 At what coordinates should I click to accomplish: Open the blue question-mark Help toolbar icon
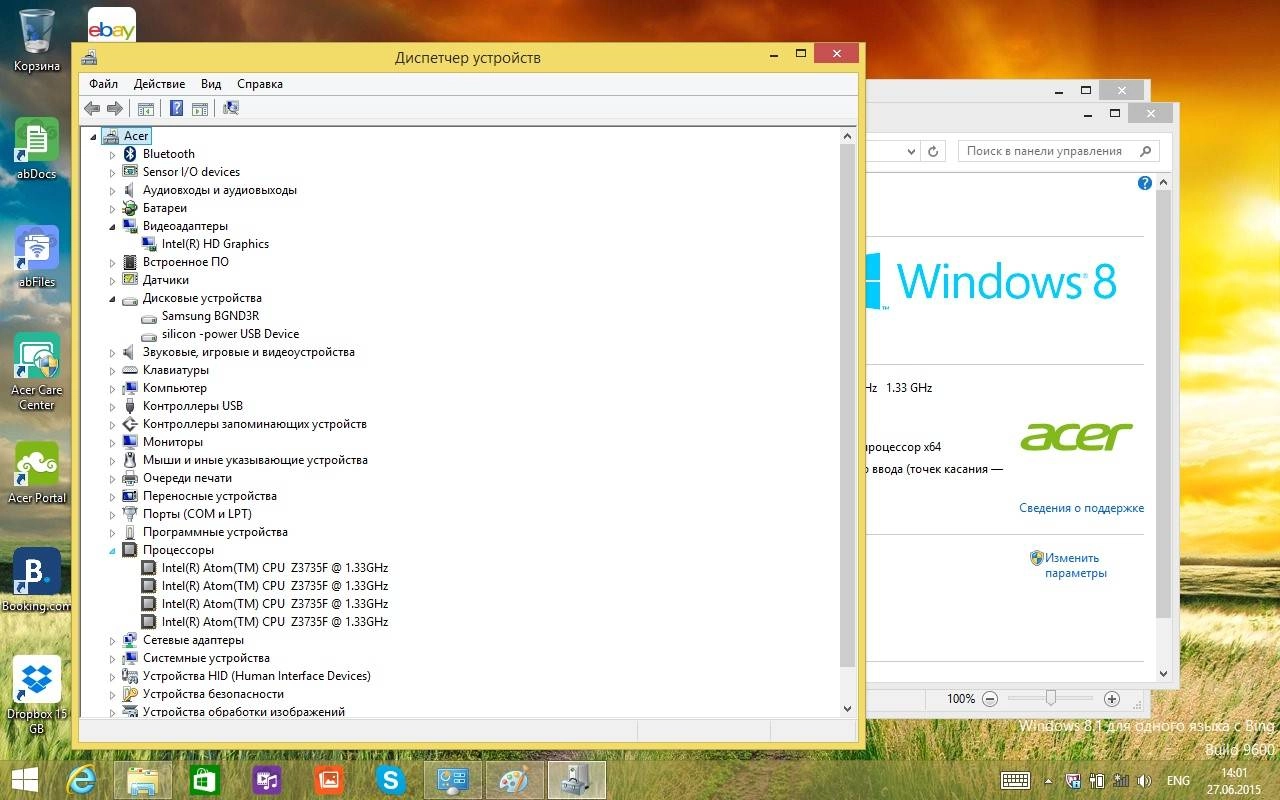(177, 108)
